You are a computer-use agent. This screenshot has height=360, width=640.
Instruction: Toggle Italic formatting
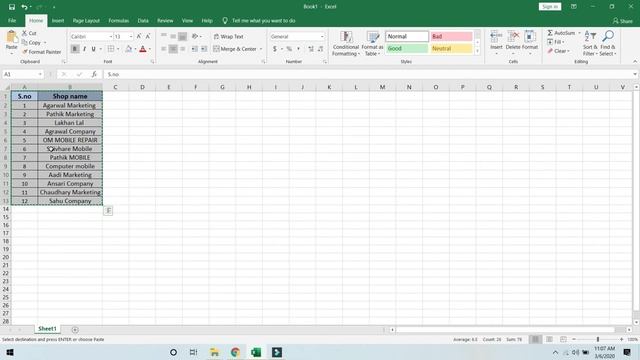[x=84, y=49]
